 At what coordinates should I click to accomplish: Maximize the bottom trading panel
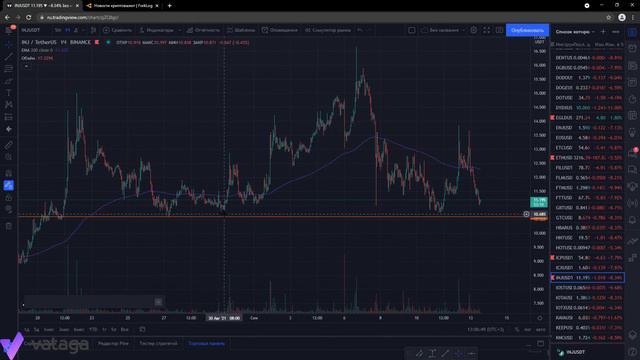click(x=540, y=344)
